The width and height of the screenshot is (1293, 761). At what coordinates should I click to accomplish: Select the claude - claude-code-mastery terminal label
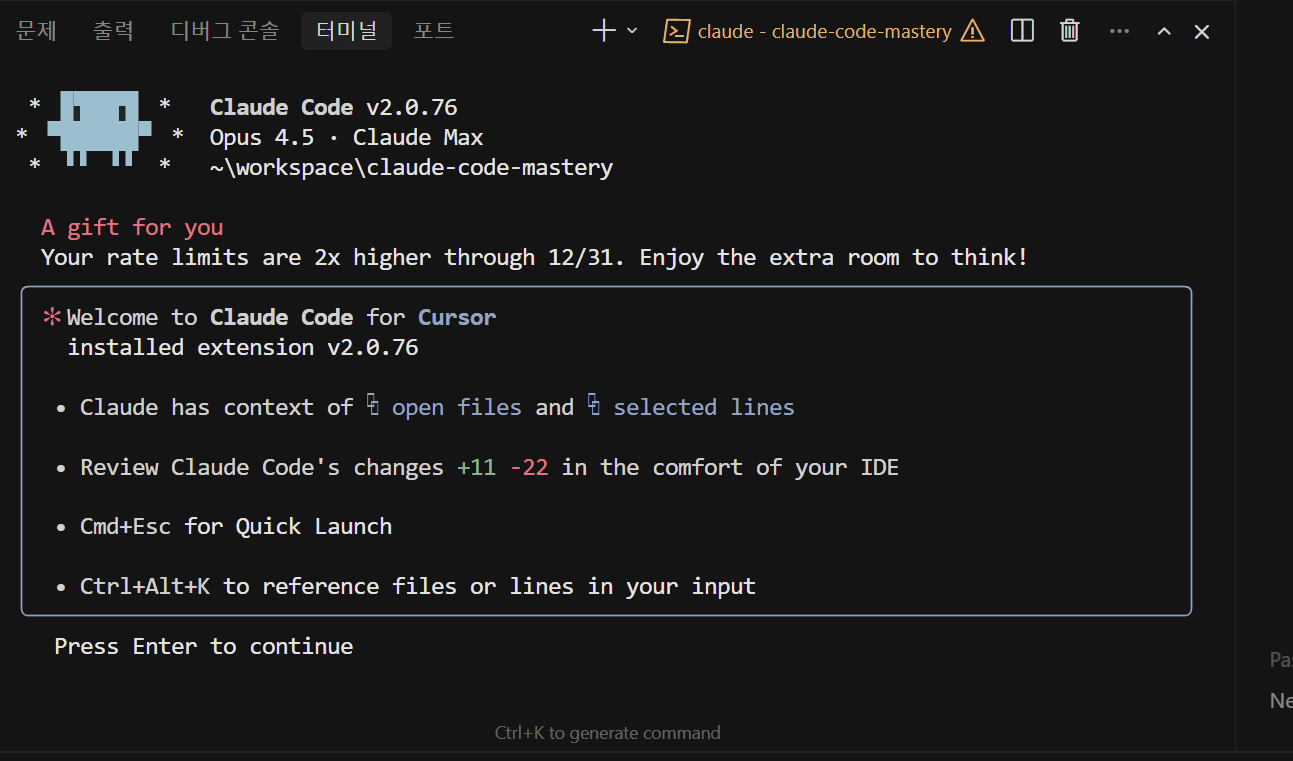click(824, 31)
